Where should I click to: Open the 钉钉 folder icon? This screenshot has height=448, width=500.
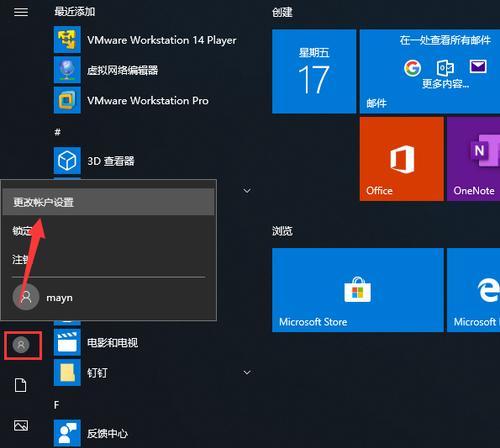pos(67,372)
